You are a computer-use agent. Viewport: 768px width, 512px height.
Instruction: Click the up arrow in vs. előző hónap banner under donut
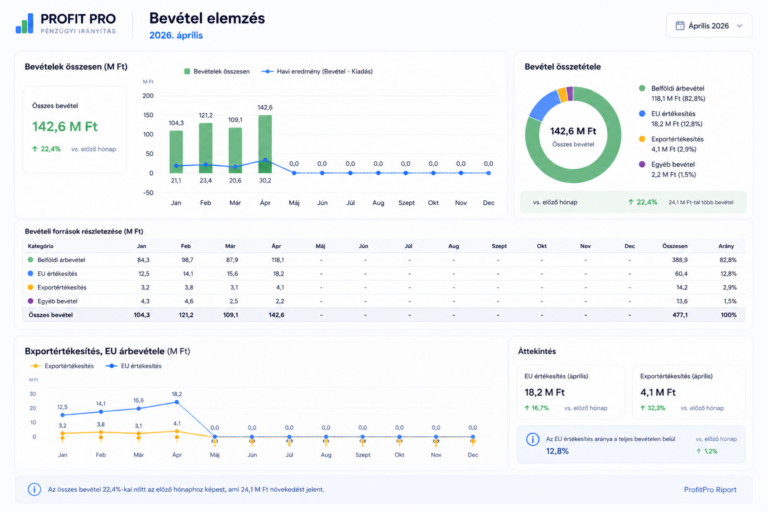tap(631, 202)
